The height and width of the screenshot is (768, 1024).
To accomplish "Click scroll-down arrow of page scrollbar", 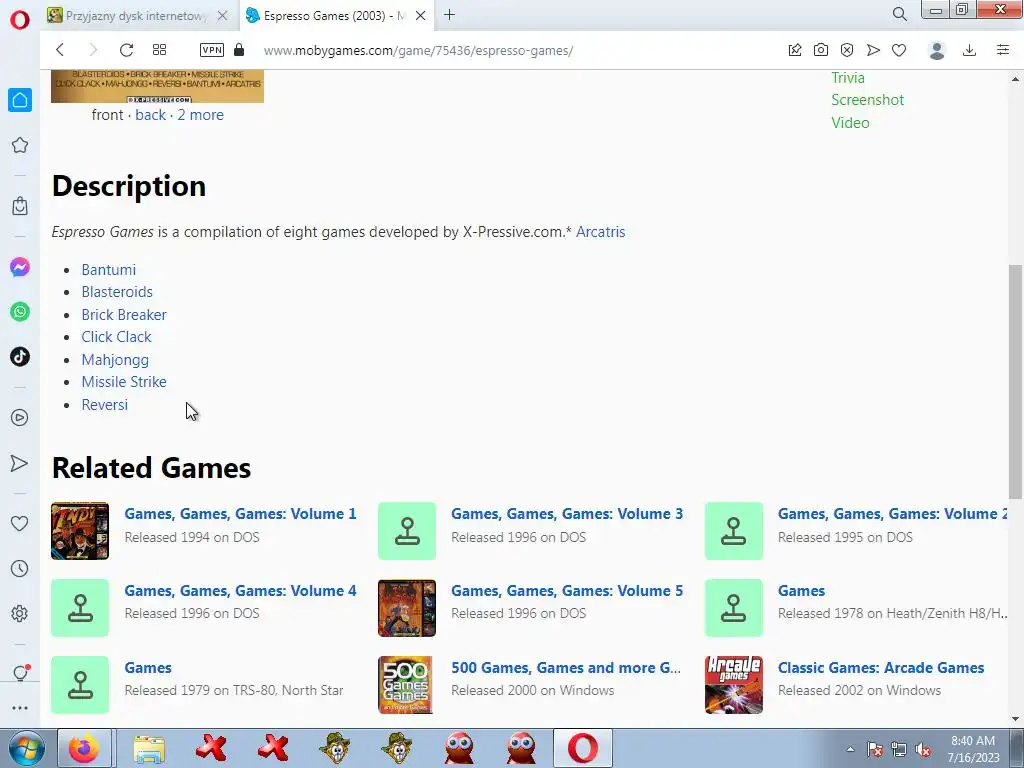I will click(x=1015, y=719).
